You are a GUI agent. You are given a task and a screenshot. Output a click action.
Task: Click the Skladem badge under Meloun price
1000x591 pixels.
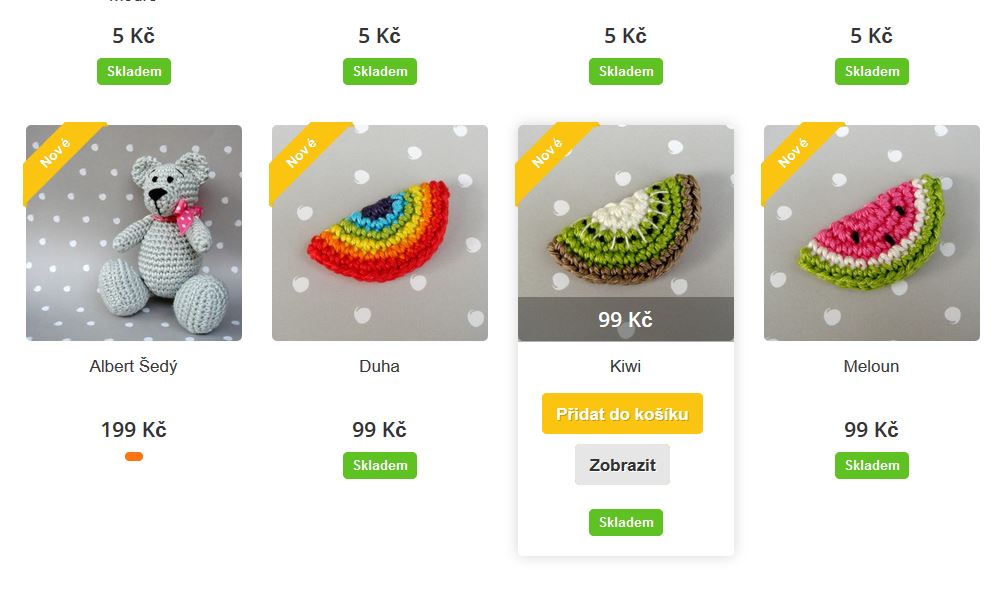[872, 465]
